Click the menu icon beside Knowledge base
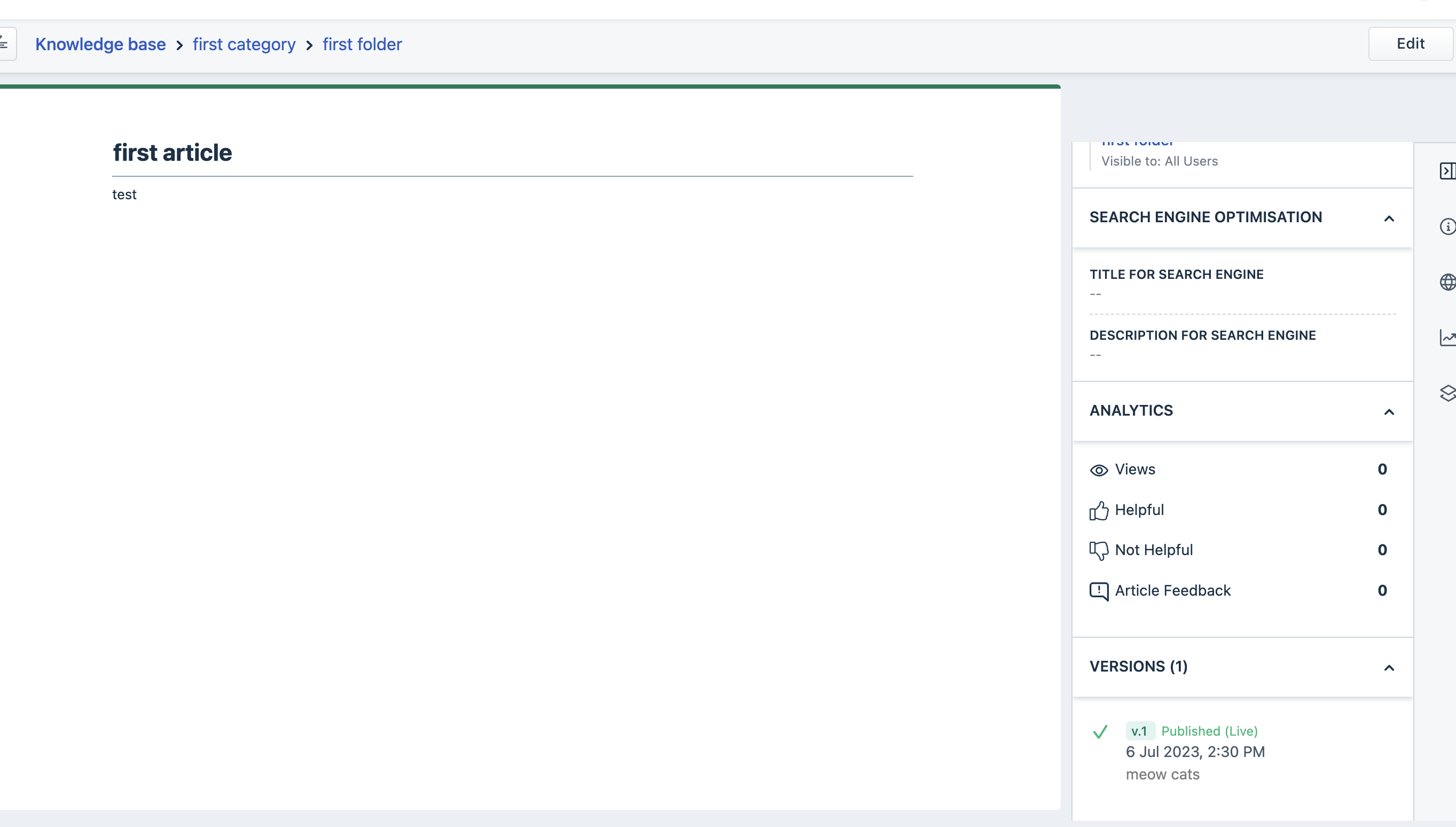 click(x=6, y=44)
